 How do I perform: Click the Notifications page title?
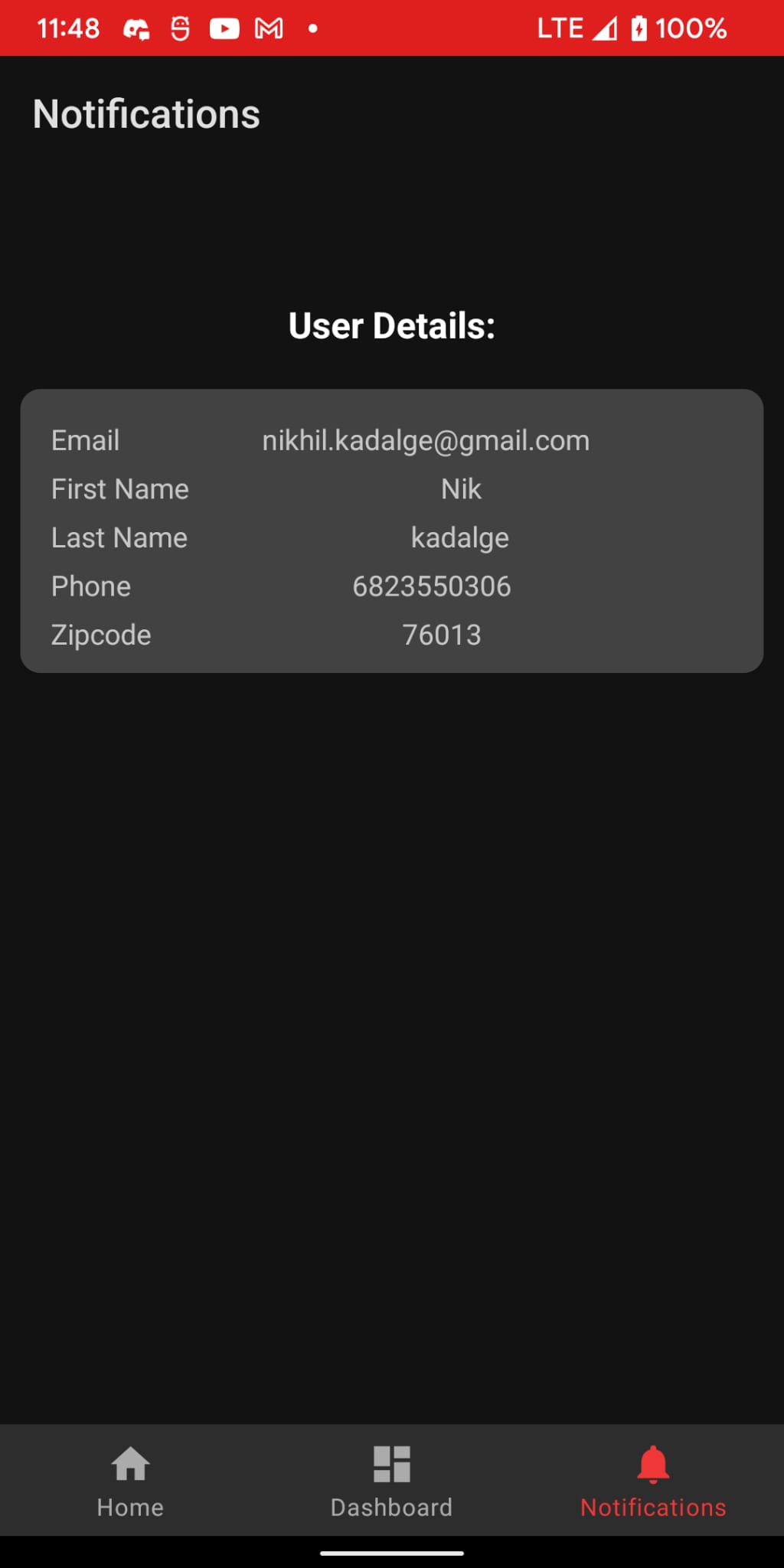[x=146, y=114]
